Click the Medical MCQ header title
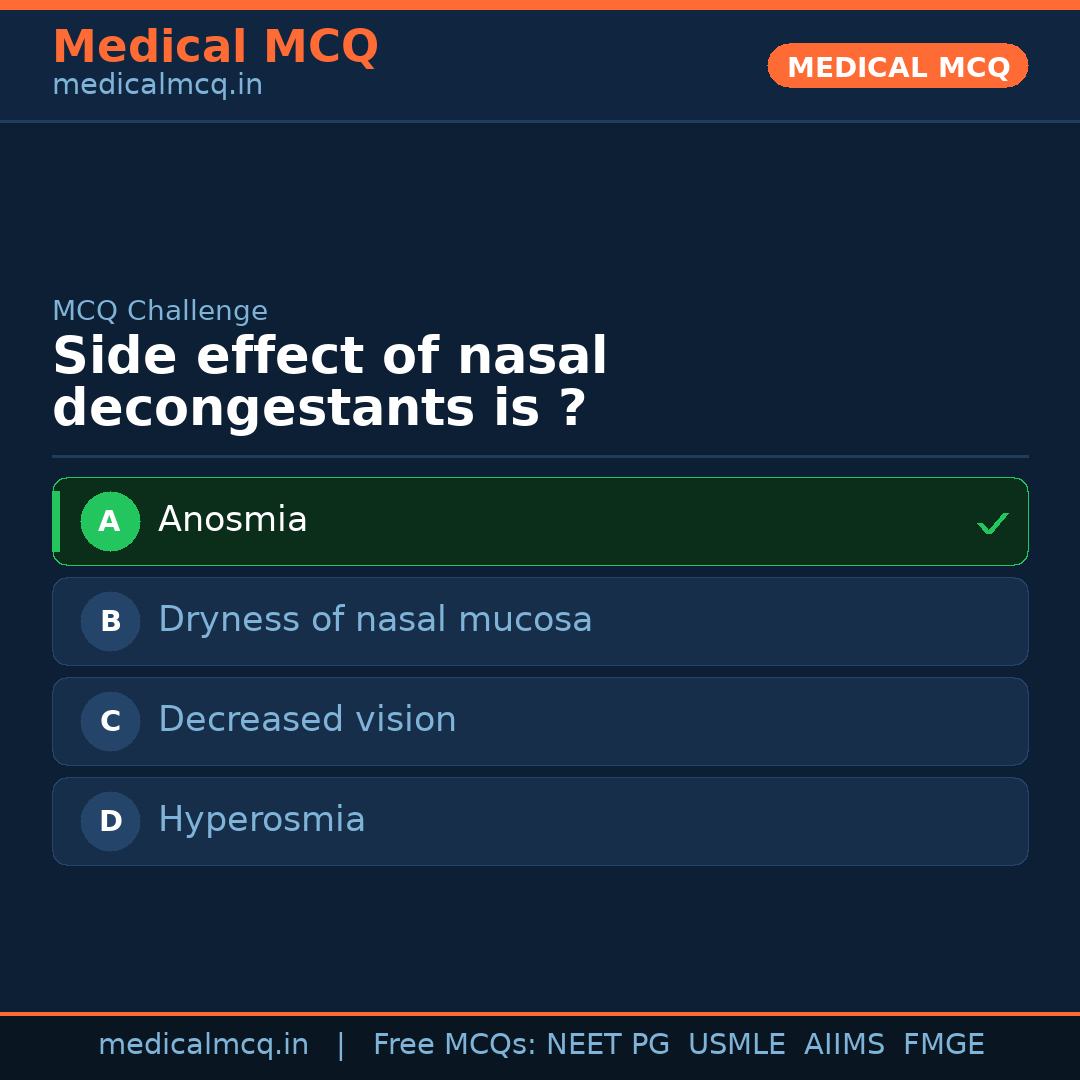1080x1080 pixels. [215, 47]
